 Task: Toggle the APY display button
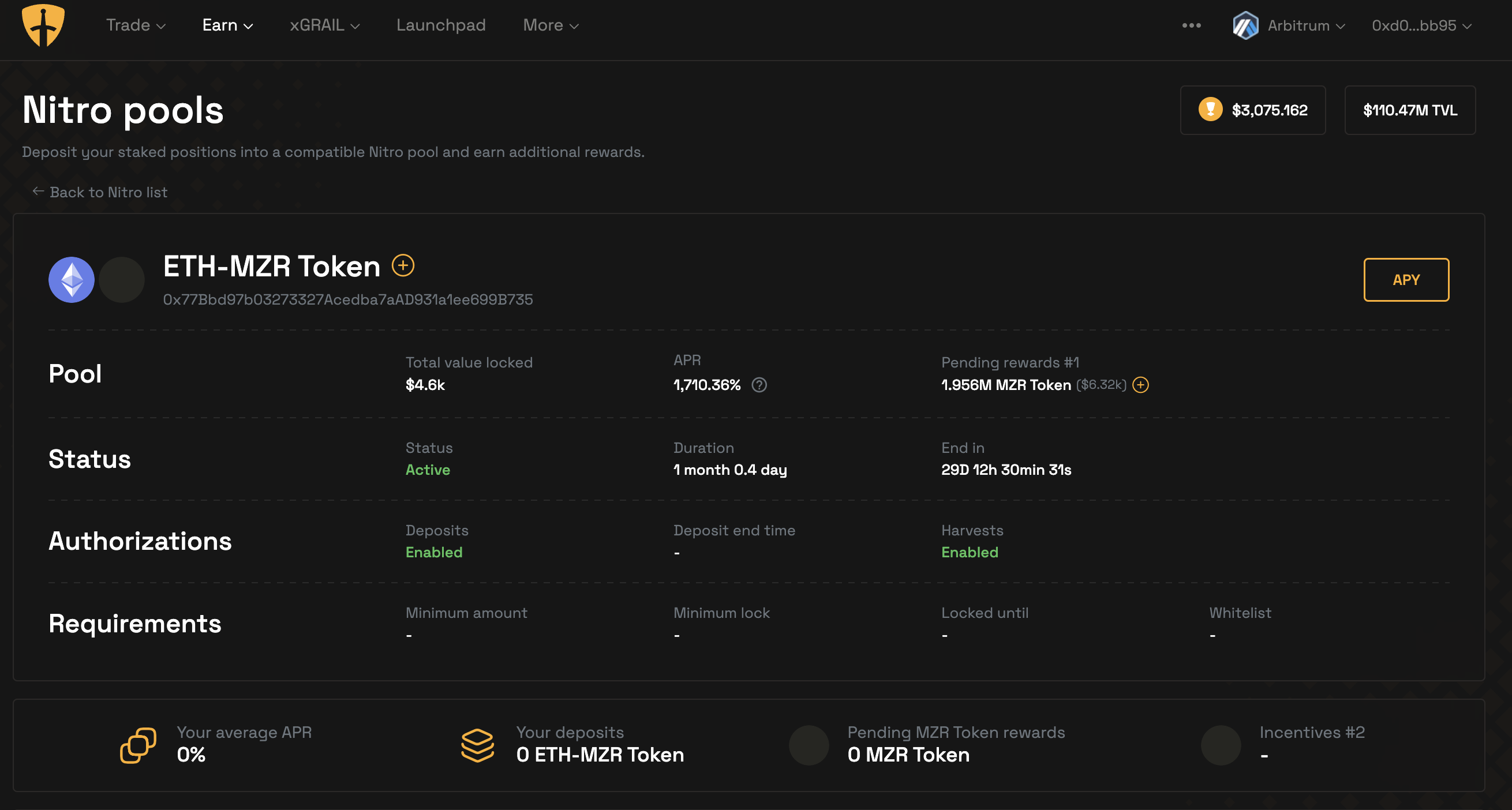pyautogui.click(x=1406, y=280)
